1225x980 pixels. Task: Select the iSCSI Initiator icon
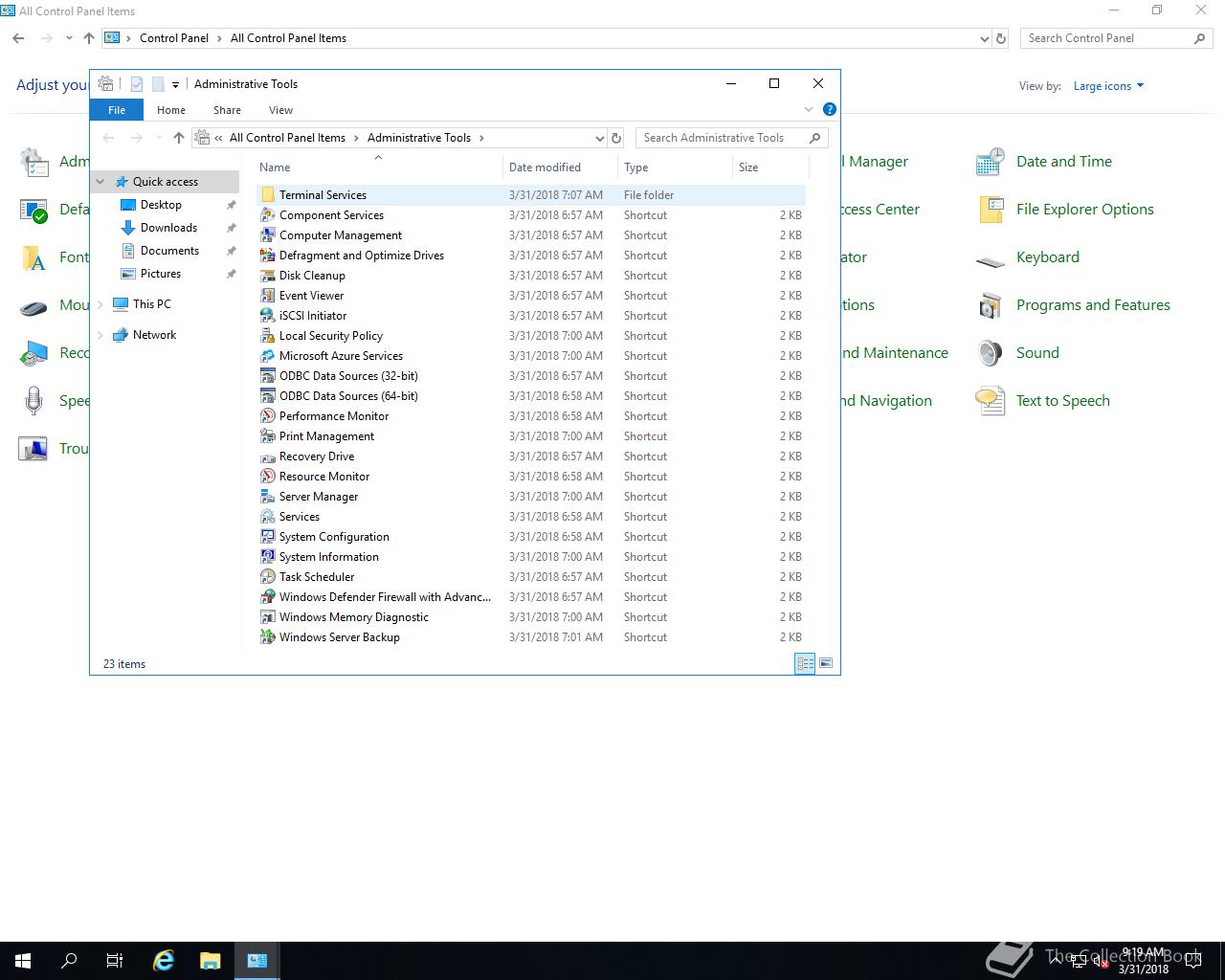pyautogui.click(x=268, y=316)
